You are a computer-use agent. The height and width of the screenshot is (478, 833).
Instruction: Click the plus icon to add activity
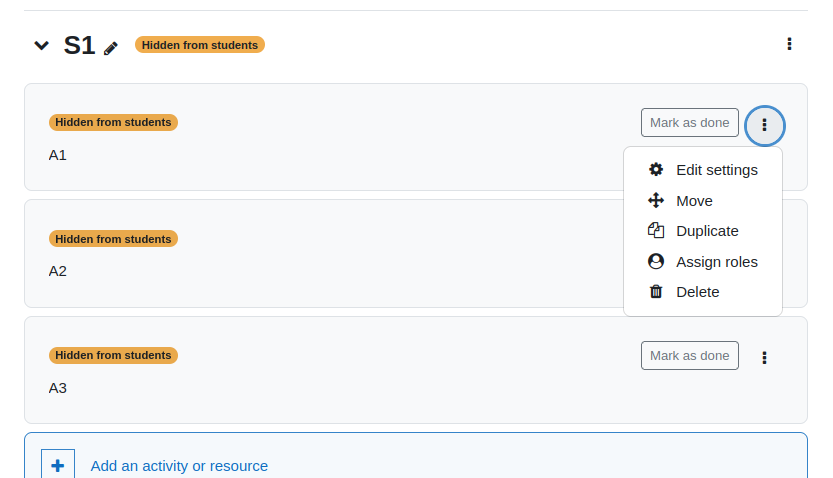tap(58, 466)
